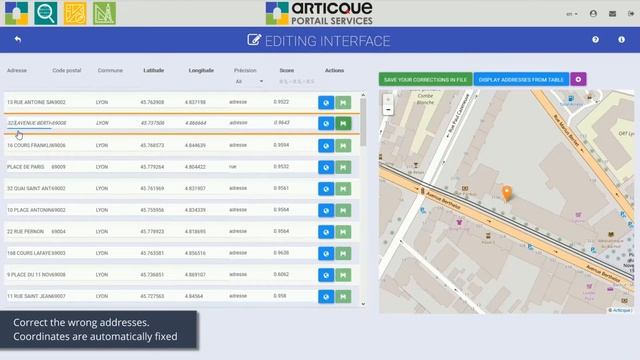Open the user account icon

pos(593,13)
